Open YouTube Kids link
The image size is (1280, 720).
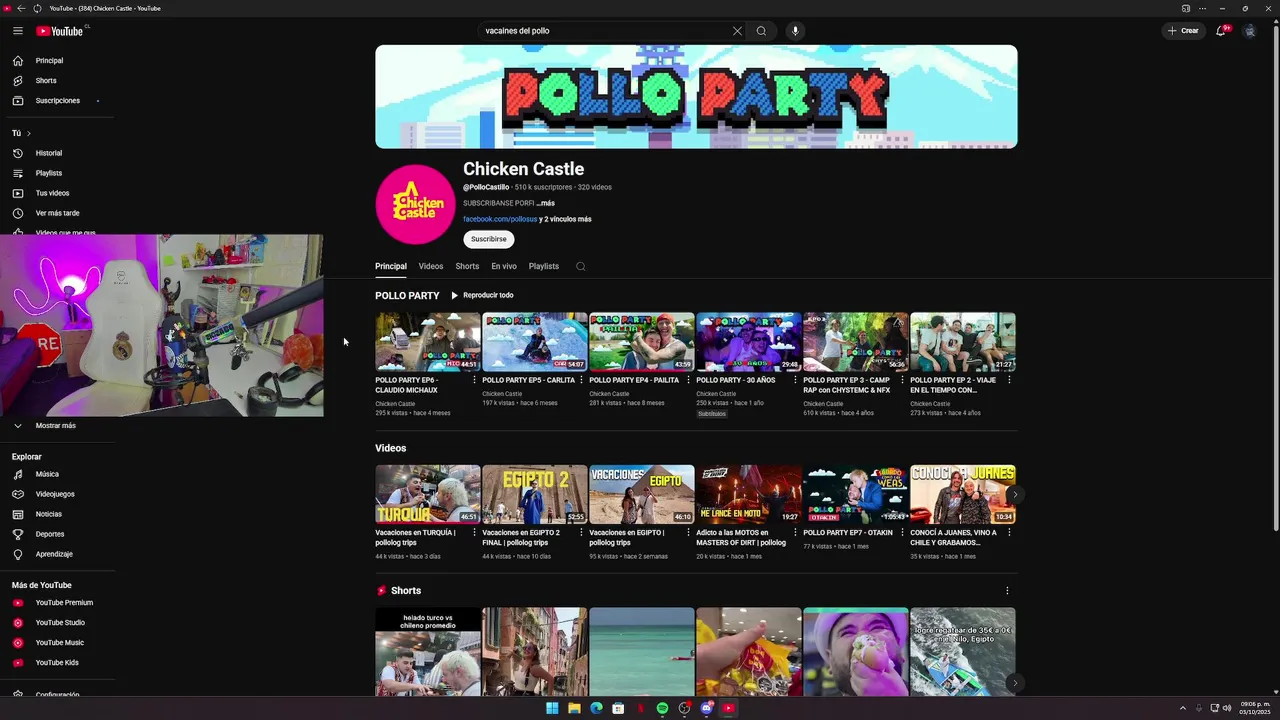57,663
